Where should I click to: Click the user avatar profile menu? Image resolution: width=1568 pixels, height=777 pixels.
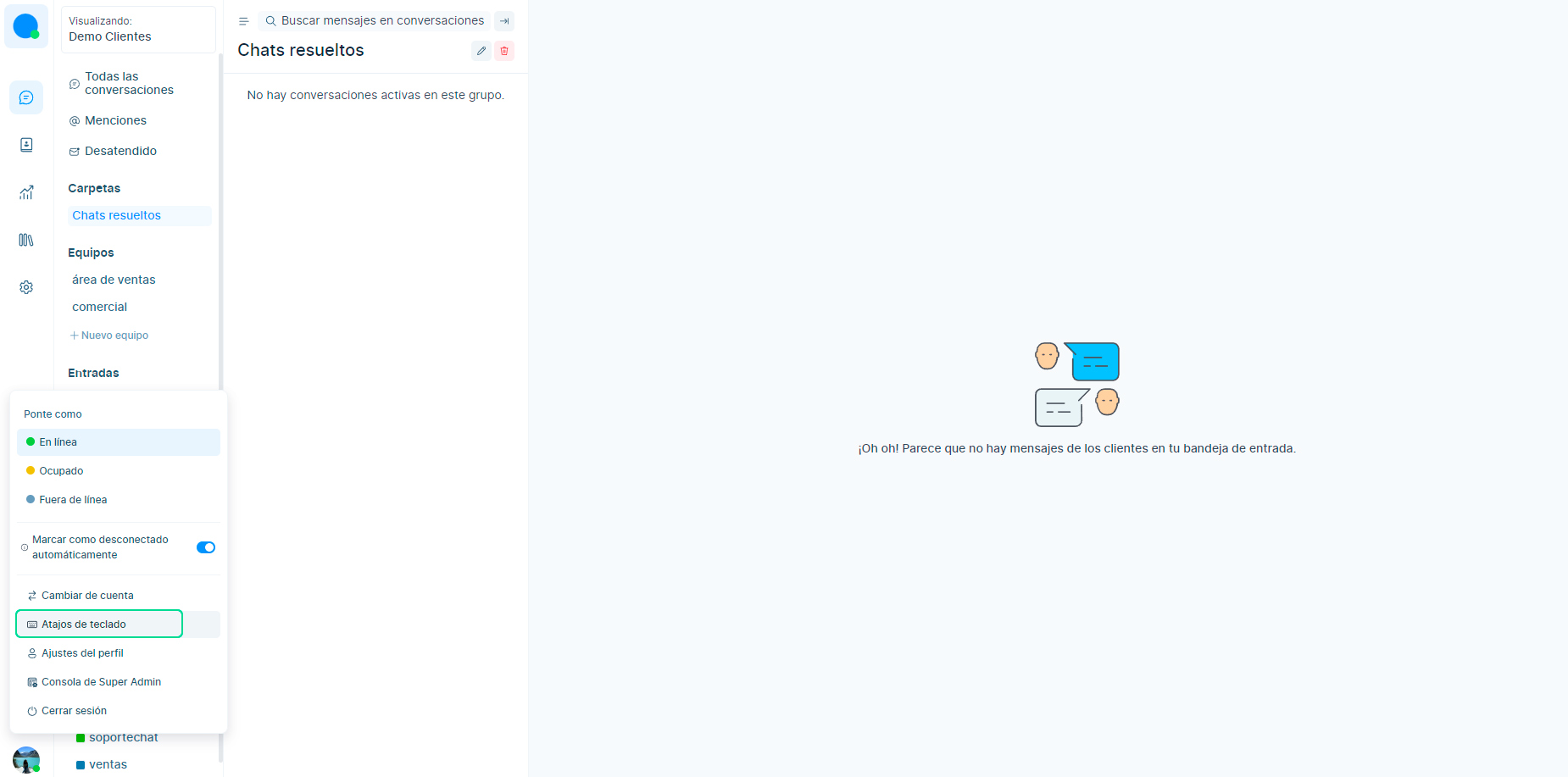26,759
